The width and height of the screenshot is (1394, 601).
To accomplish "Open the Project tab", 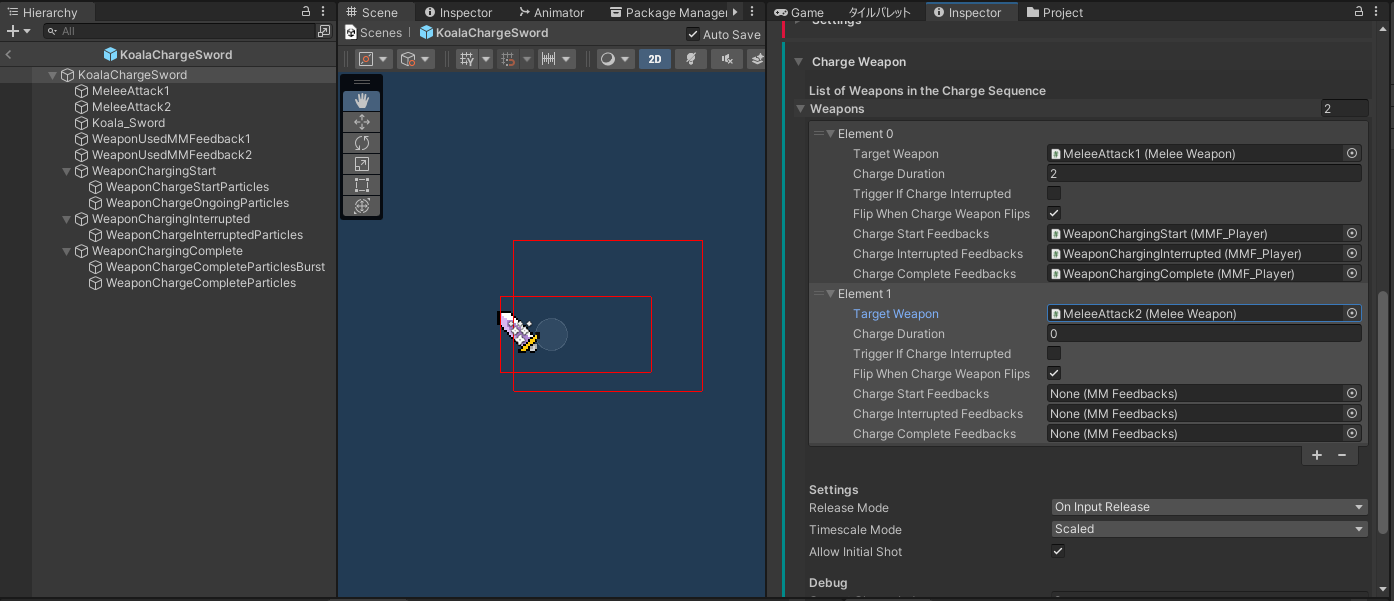I will pos(1054,13).
